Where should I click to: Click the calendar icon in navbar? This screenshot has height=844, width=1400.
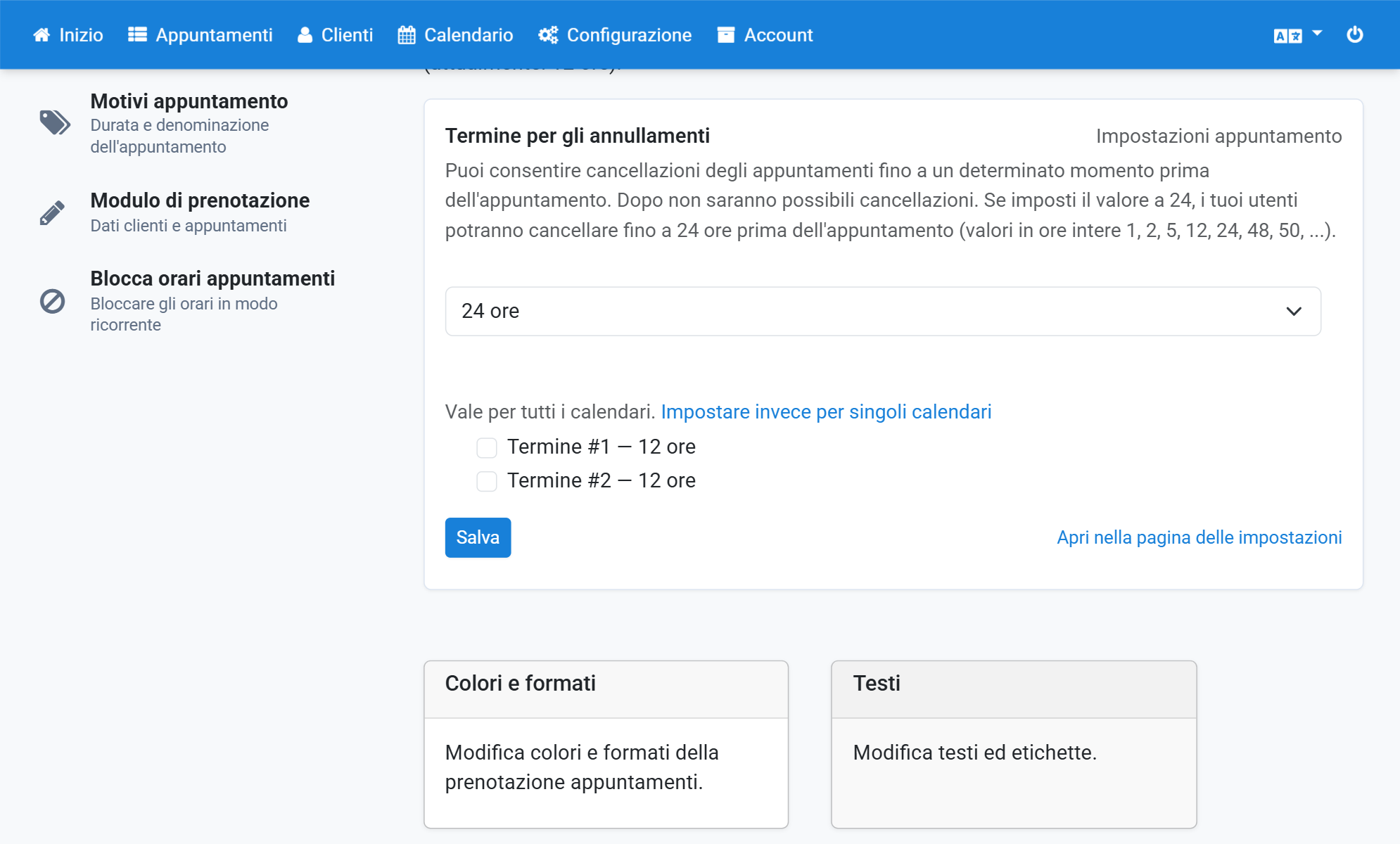pos(407,35)
